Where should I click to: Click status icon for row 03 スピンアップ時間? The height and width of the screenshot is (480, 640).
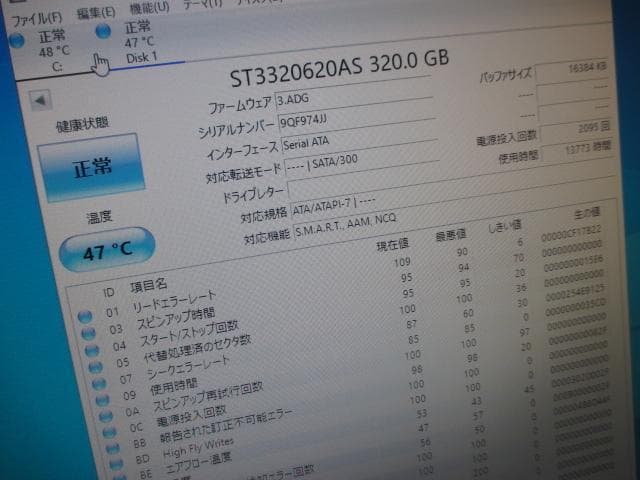coord(89,333)
